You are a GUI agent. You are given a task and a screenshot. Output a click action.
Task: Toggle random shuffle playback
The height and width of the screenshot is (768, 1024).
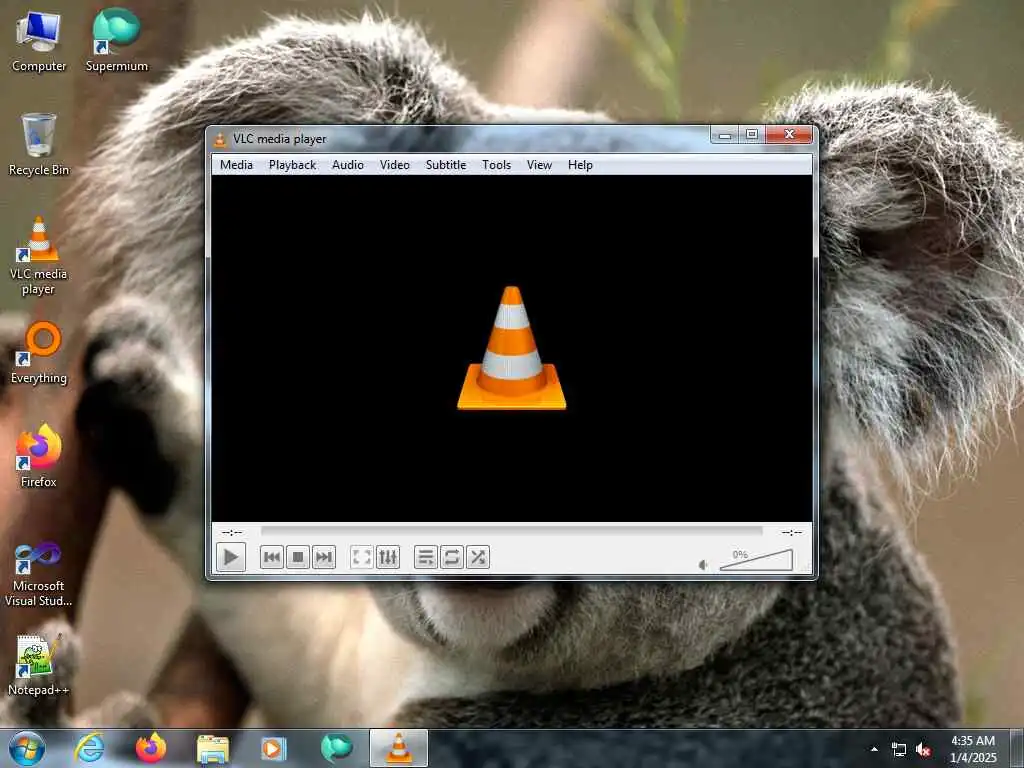pyautogui.click(x=478, y=557)
